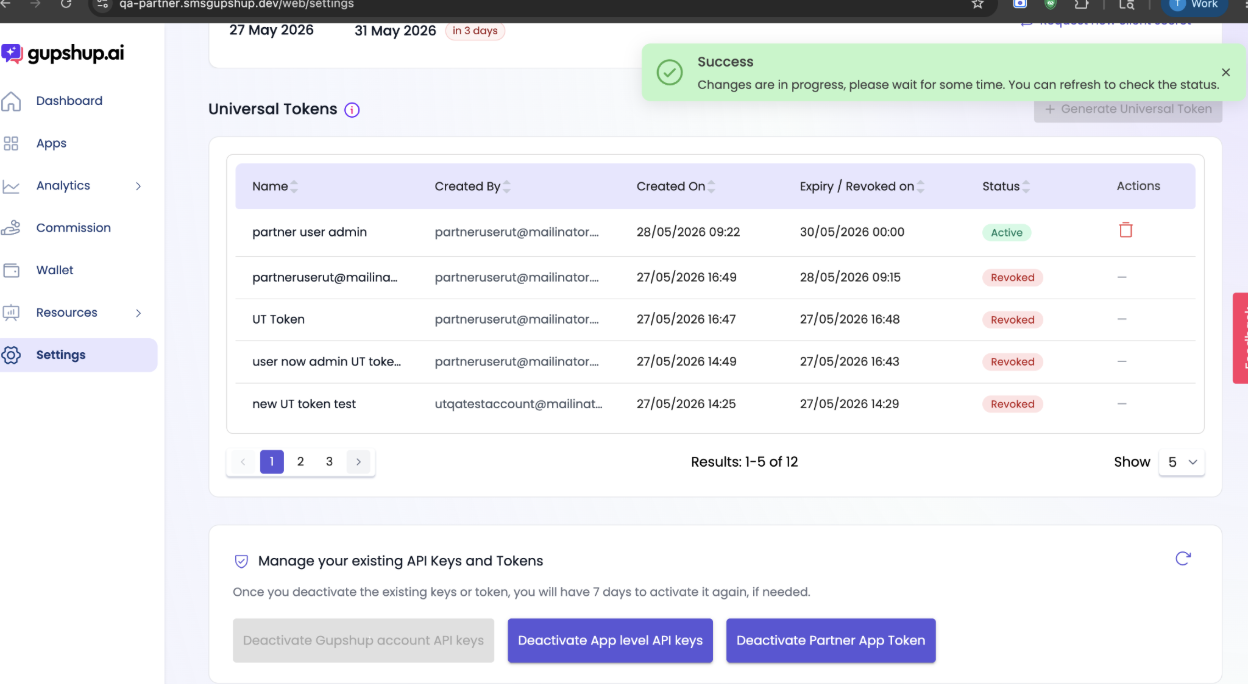The width and height of the screenshot is (1254, 684).
Task: Click the shield icon beside Manage heading
Action: [241, 562]
